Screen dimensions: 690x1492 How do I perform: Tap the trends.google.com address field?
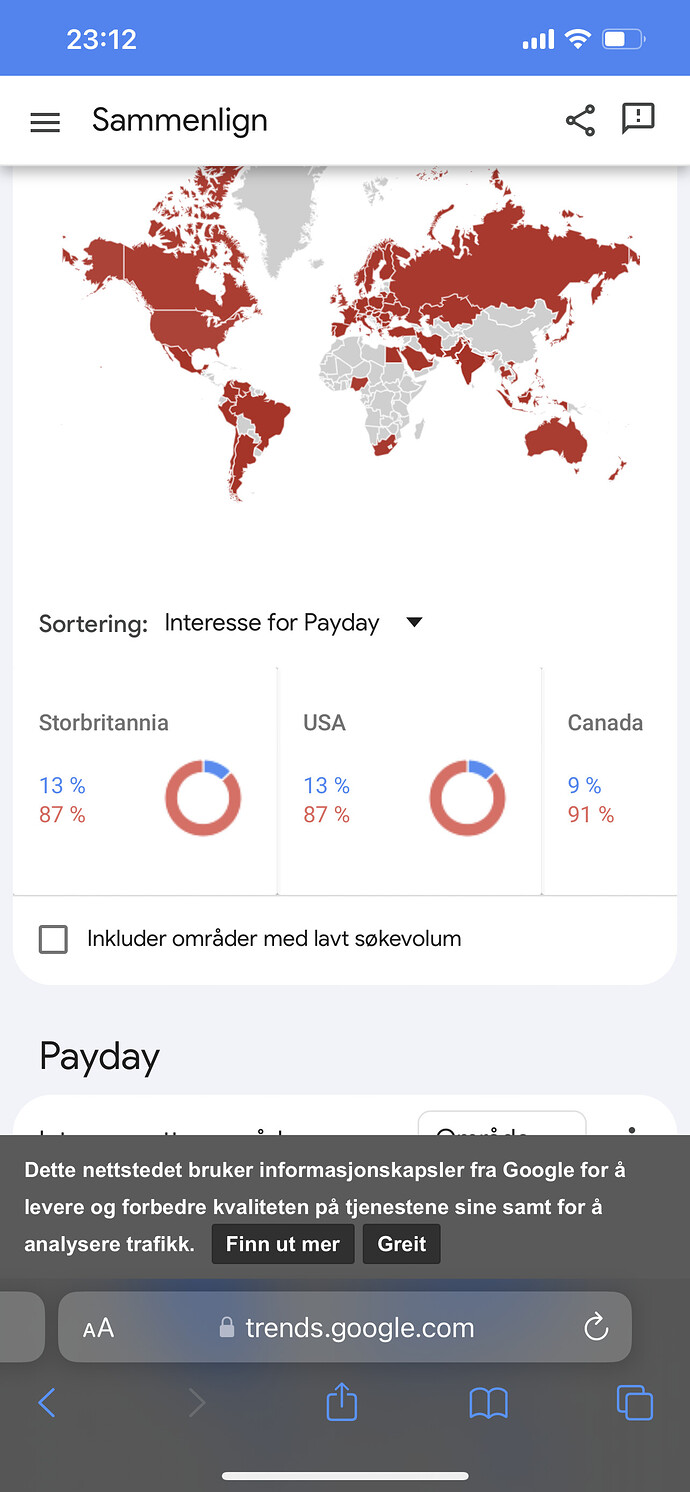(345, 1328)
